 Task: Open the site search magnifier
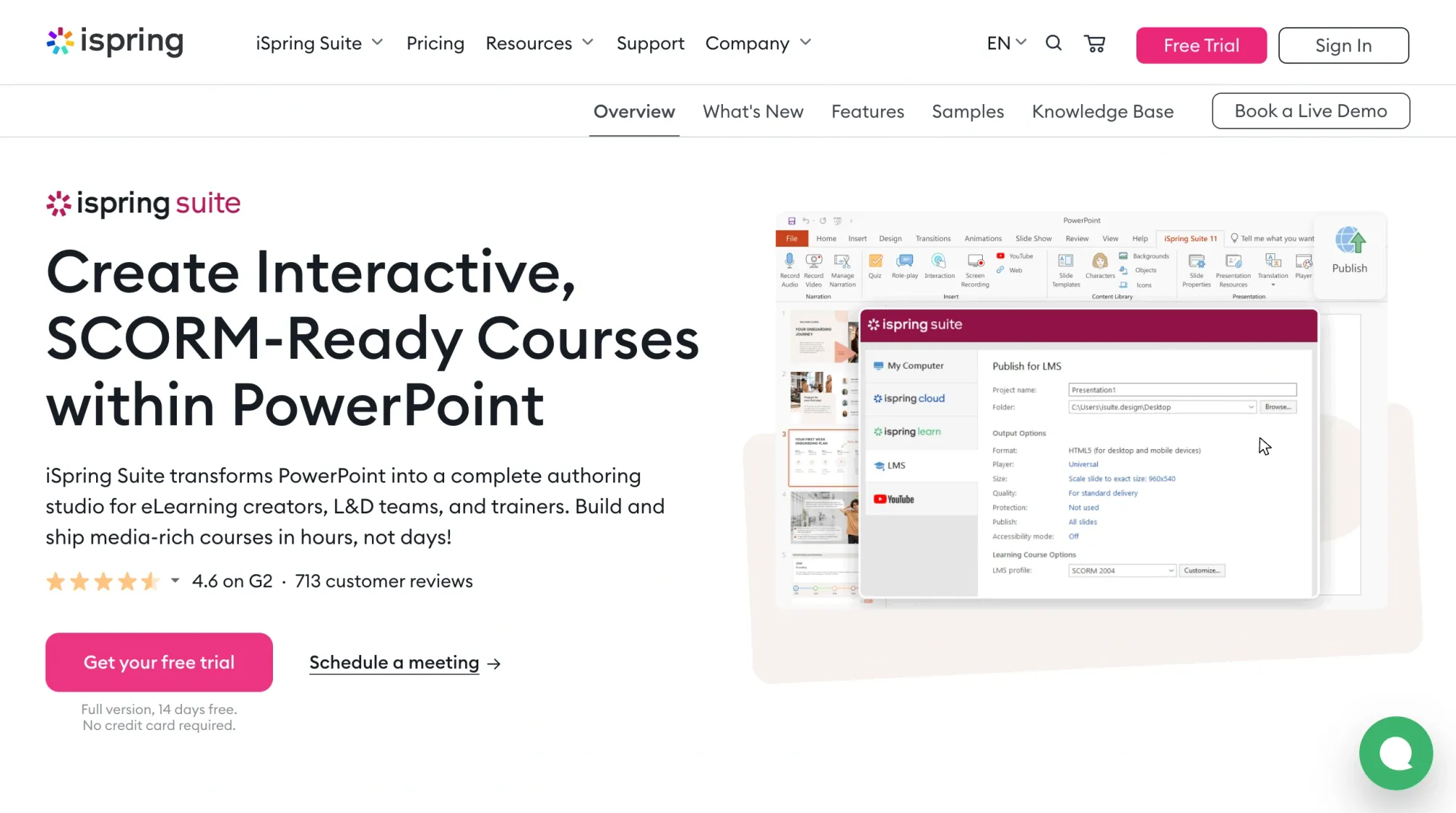pyautogui.click(x=1053, y=43)
